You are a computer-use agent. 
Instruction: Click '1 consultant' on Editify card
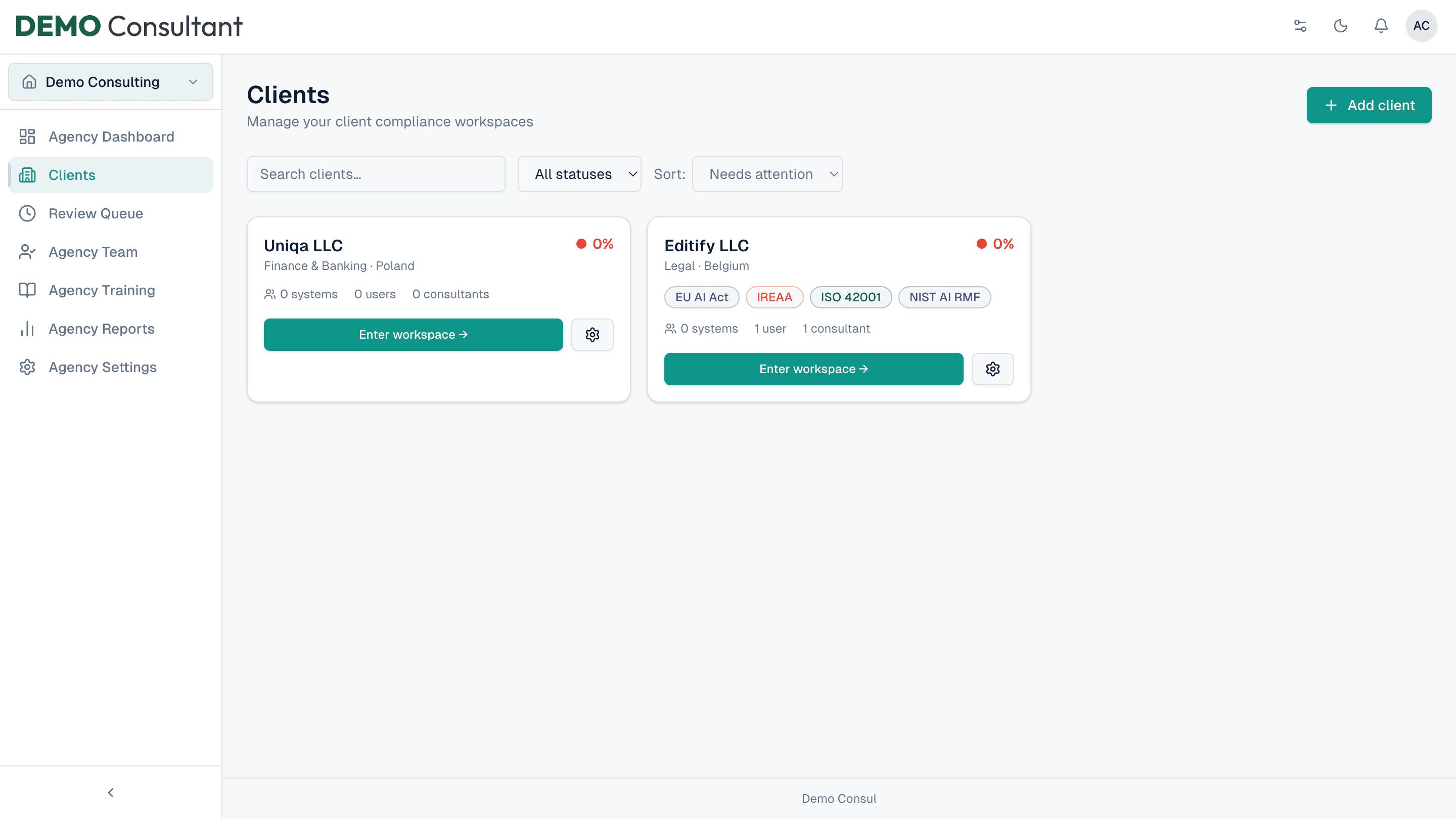[836, 329]
